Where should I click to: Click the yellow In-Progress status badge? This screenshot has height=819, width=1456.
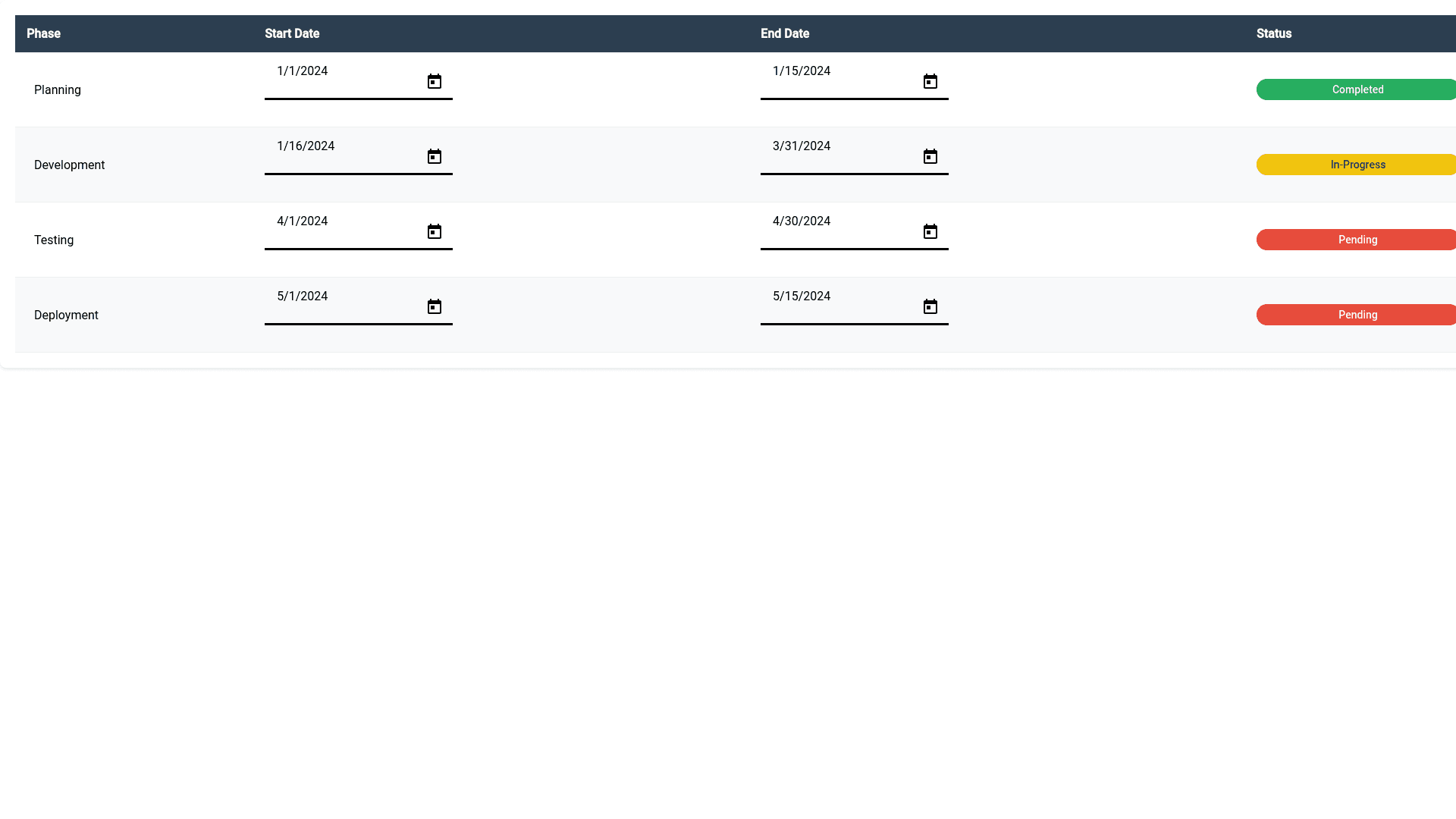[x=1356, y=165]
